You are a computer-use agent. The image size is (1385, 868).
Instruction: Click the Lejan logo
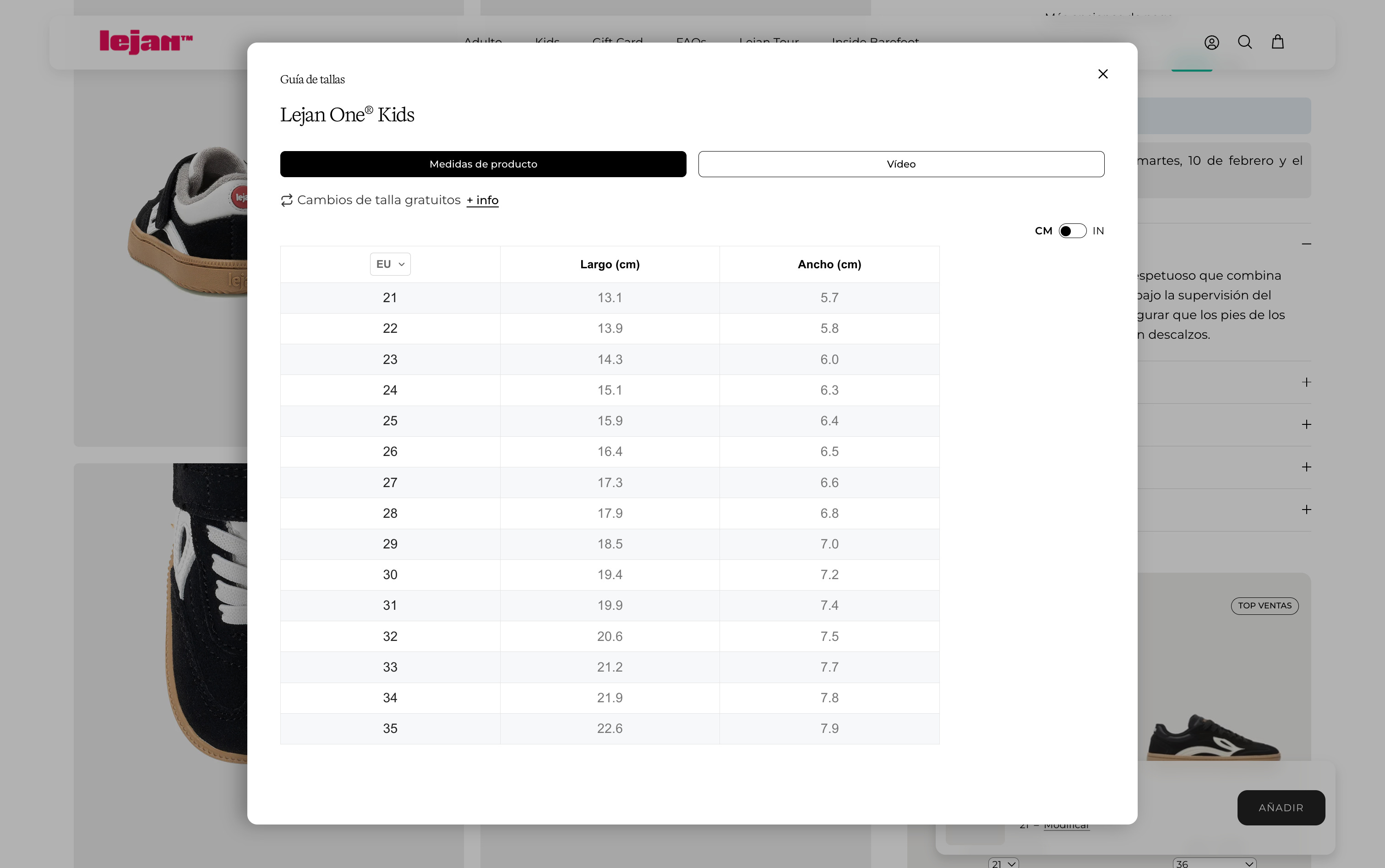146,42
